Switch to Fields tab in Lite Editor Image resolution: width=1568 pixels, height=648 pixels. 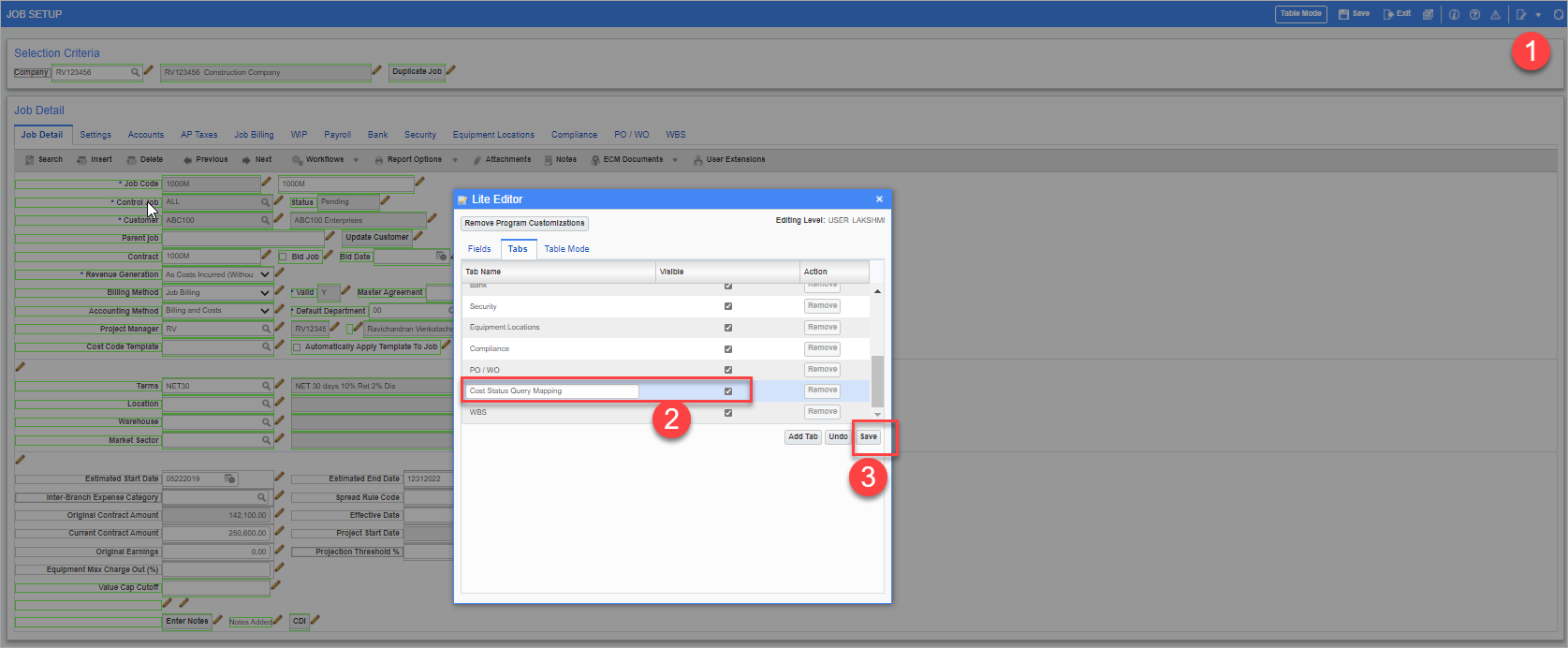tap(479, 249)
